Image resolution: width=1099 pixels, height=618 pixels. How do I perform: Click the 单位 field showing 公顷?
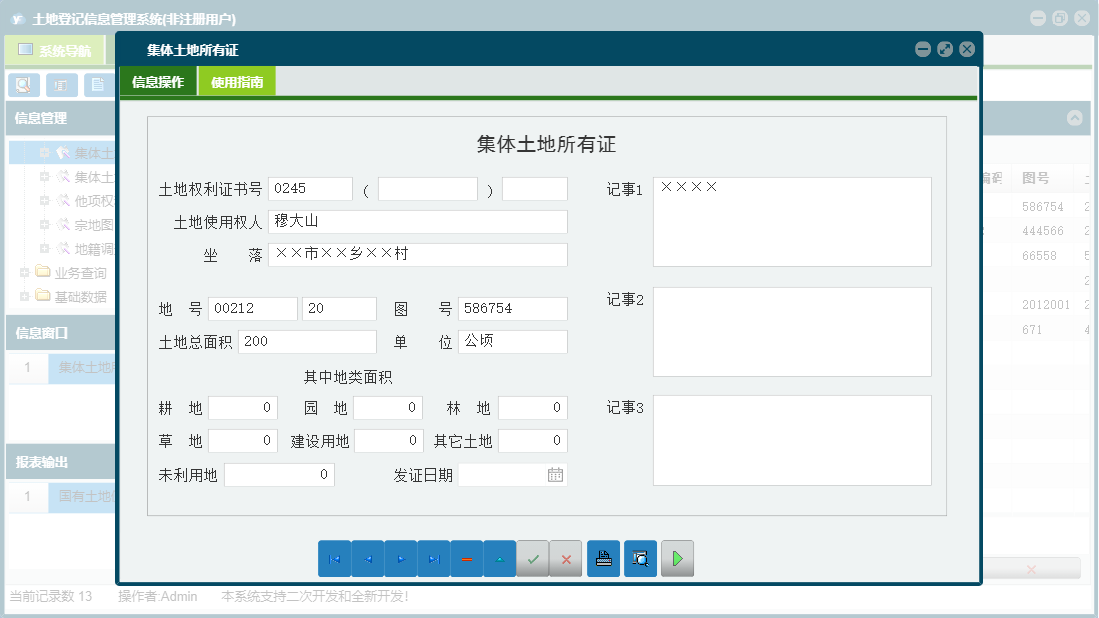point(513,341)
